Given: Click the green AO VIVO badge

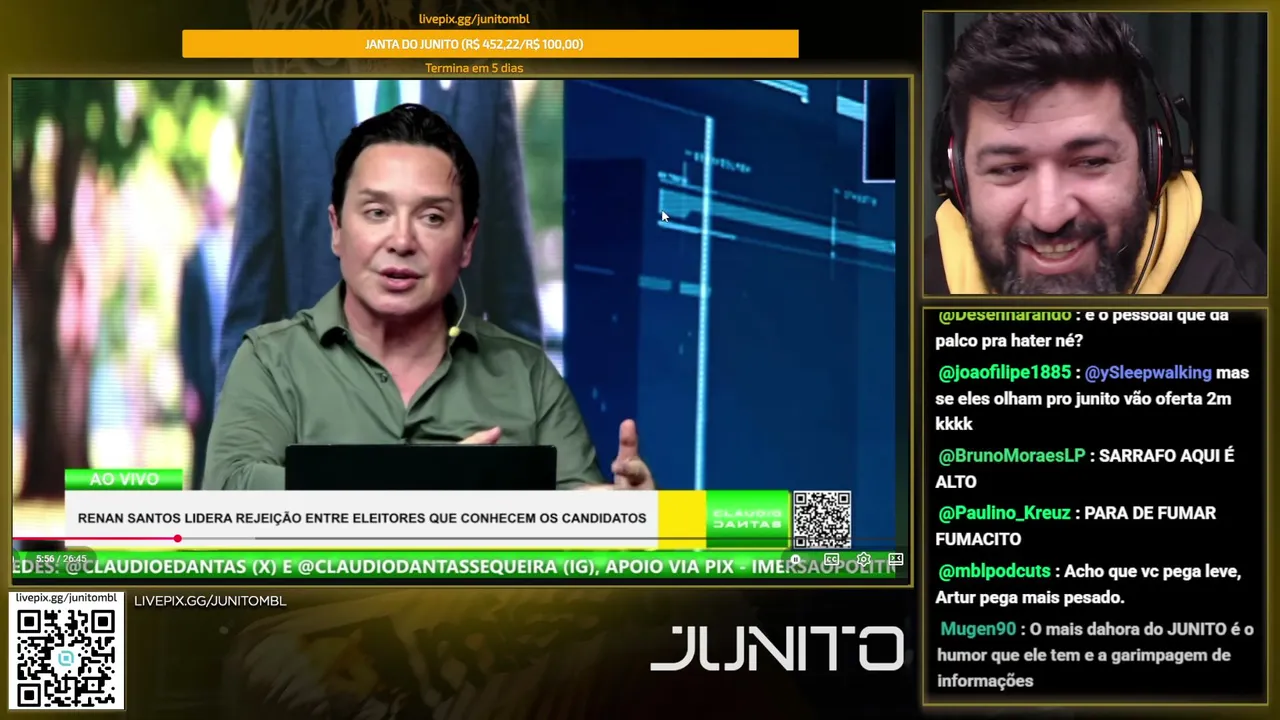Looking at the screenshot, I should coord(124,479).
